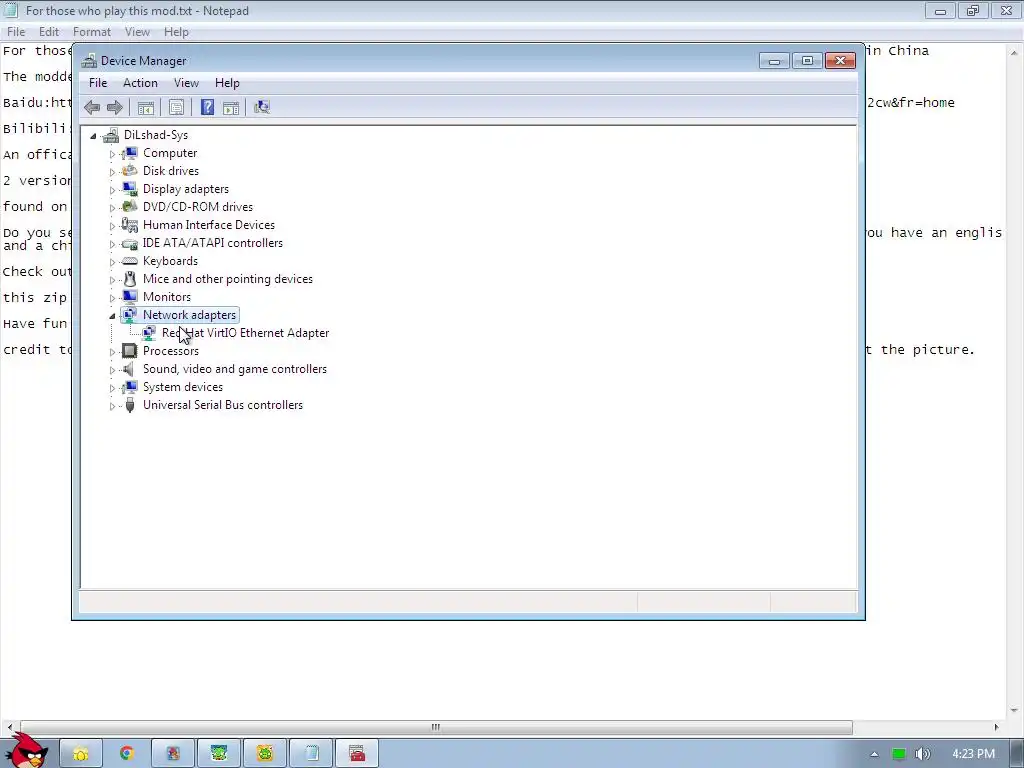Expand the Sound, video and game controllers node

tap(112, 370)
